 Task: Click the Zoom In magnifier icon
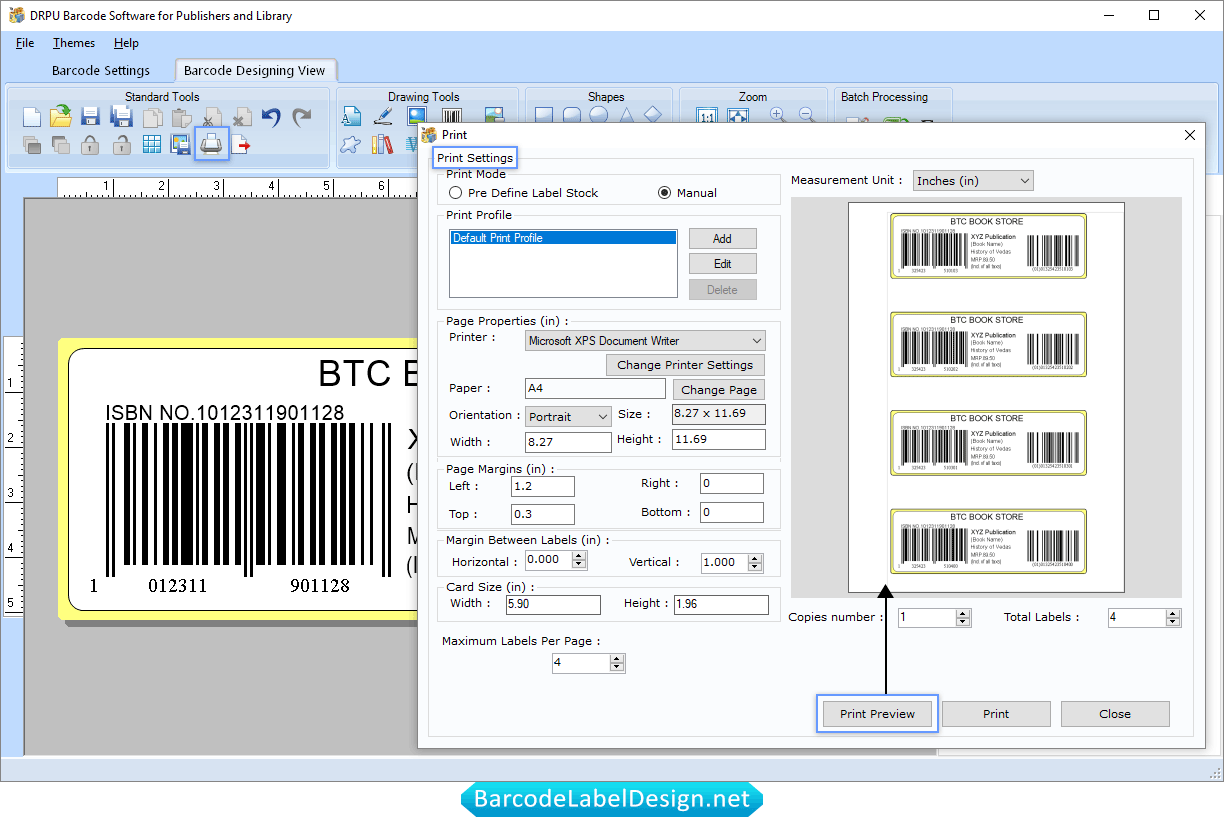[778, 116]
